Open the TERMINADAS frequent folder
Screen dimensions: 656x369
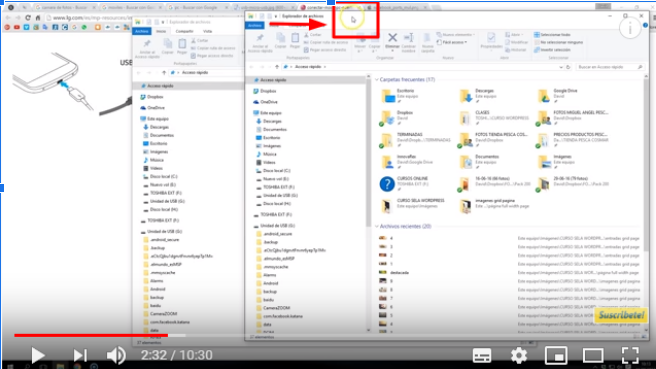[x=414, y=140]
